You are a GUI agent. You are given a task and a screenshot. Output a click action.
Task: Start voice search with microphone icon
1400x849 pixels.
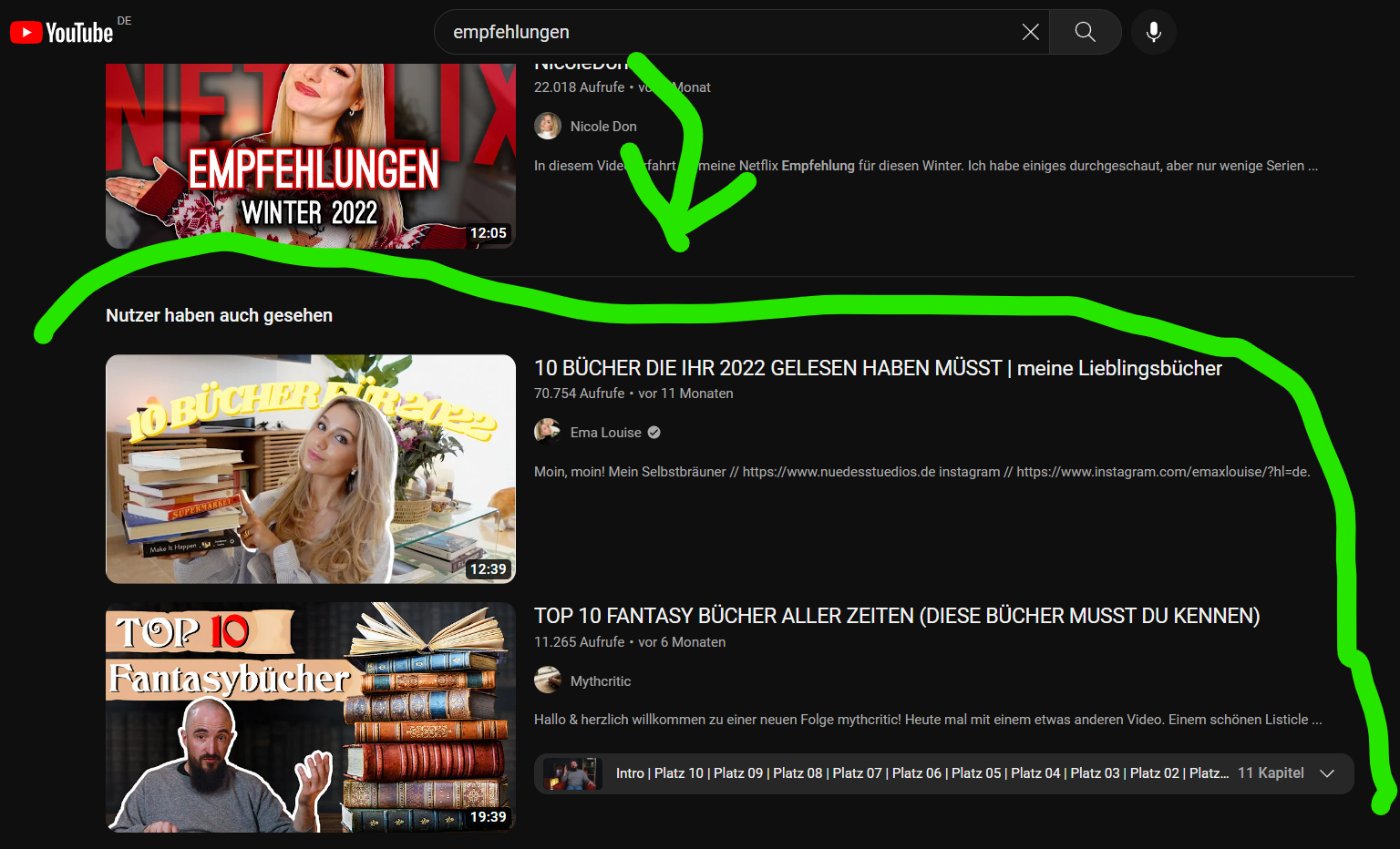(1153, 32)
